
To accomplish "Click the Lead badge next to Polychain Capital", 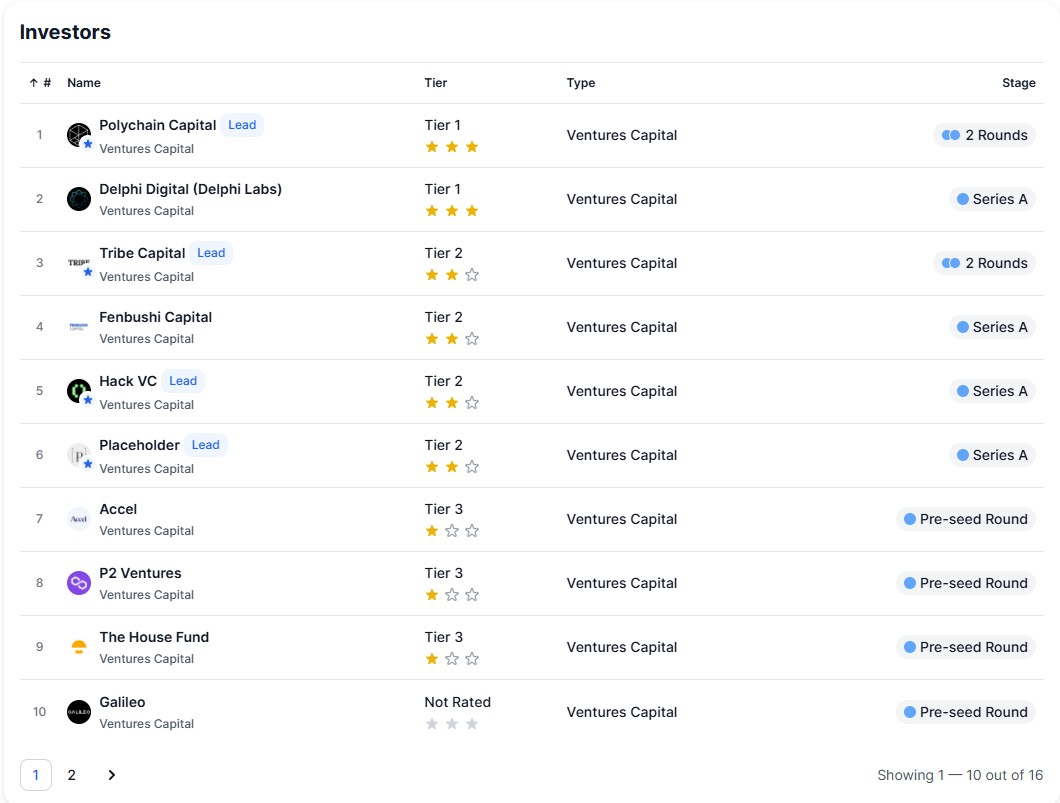I will click(242, 125).
